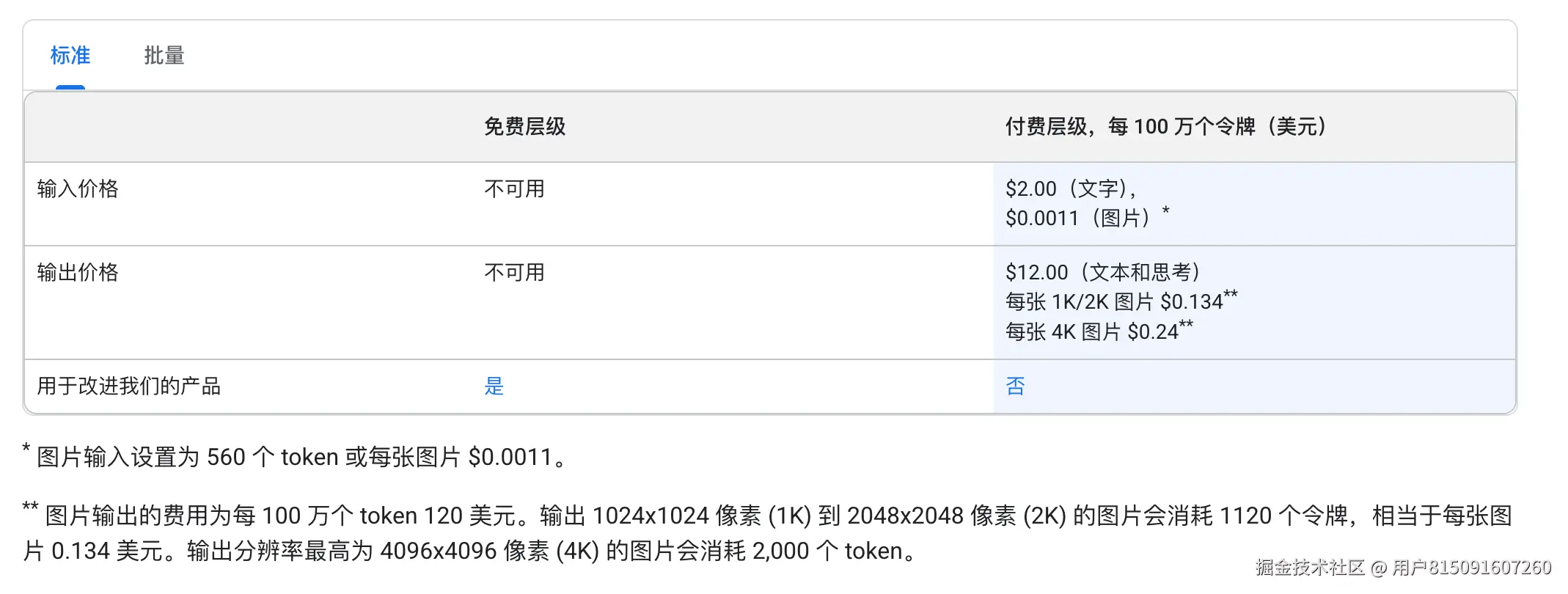Click the footnote about 560 token image input
The width and height of the screenshot is (1568, 594).
[293, 457]
